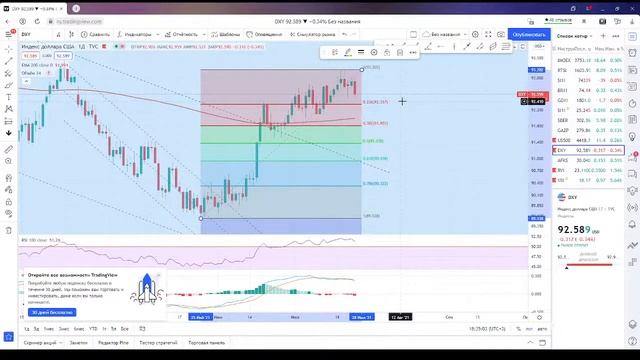Viewport: 640px width, 360px height.
Task: Open go-to-date calendar icon
Action: (x=142, y=329)
